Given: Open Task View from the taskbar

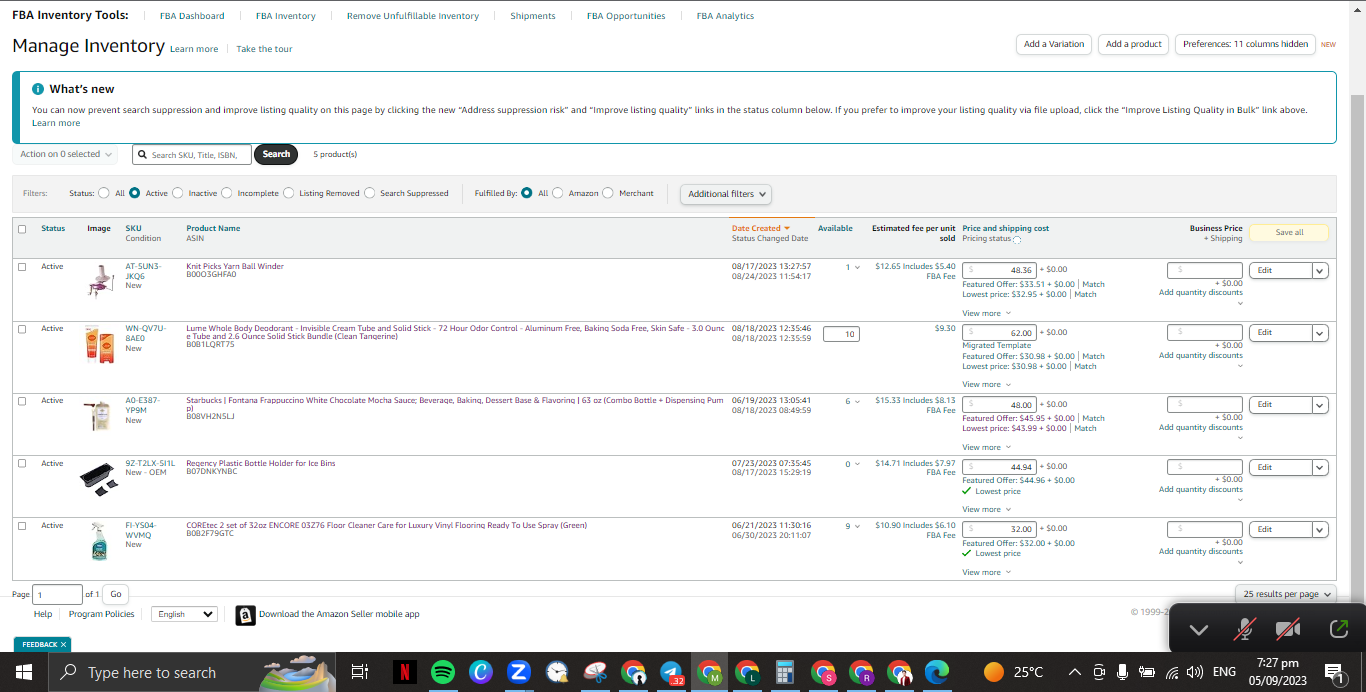Looking at the screenshot, I should pos(360,672).
